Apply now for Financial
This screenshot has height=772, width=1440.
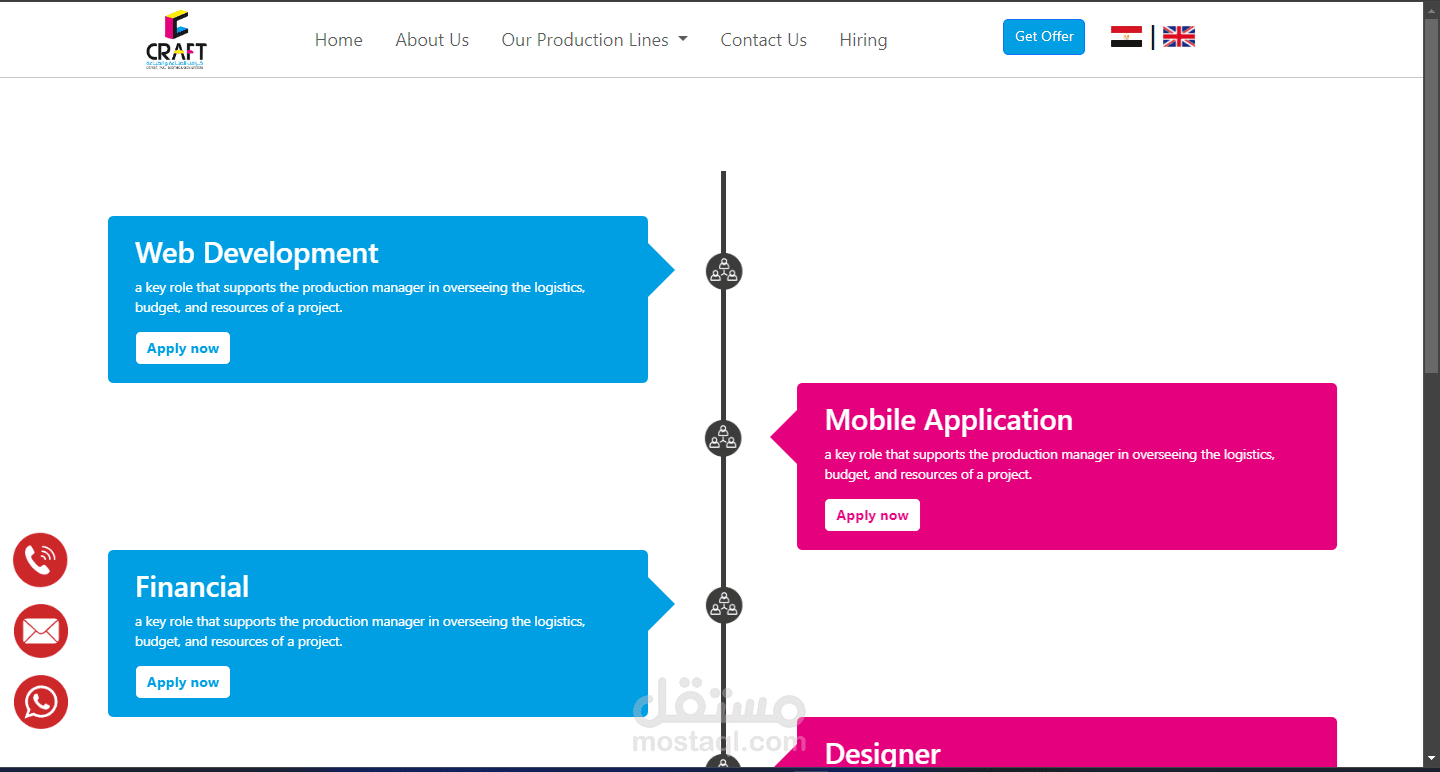(x=183, y=682)
